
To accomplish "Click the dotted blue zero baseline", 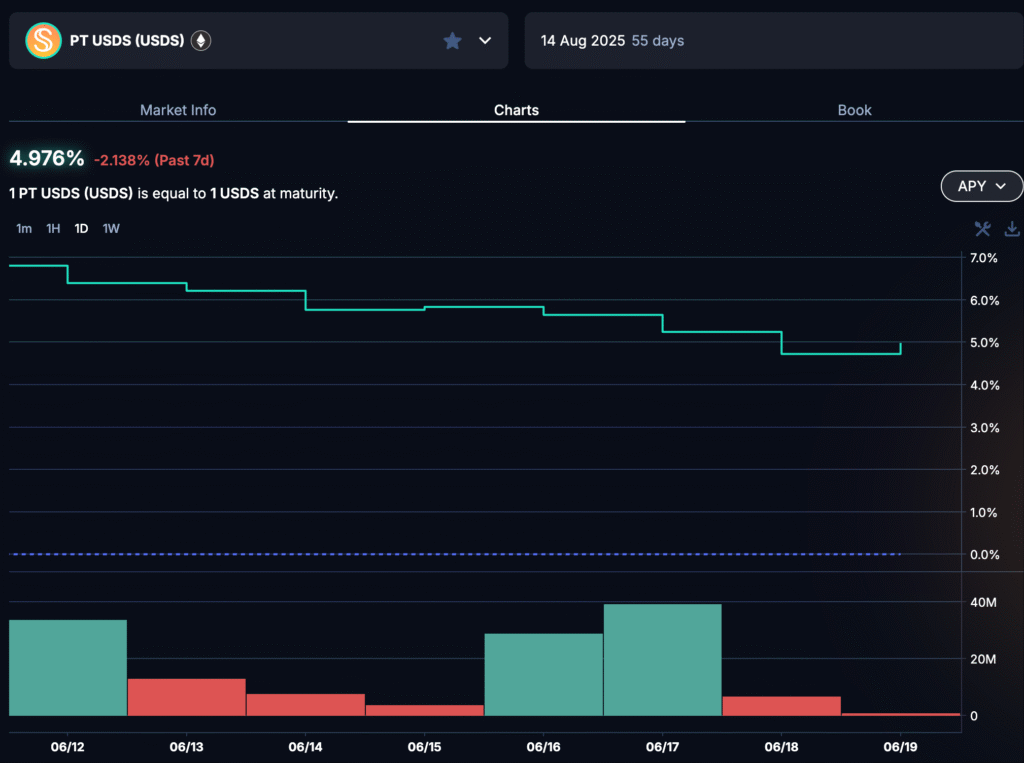I will pyautogui.click(x=455, y=554).
